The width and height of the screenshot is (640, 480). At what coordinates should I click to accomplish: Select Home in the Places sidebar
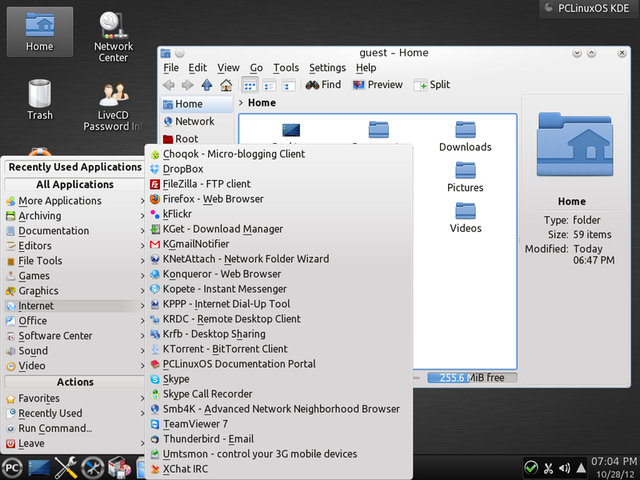197,104
